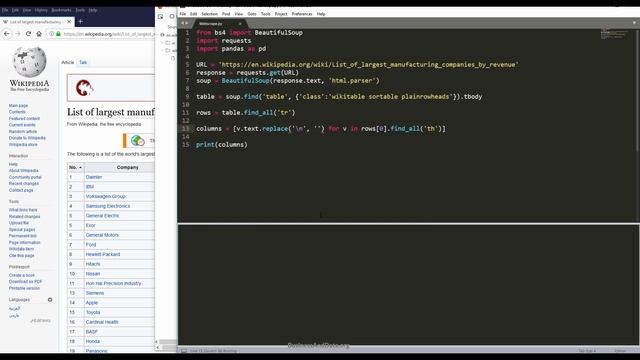Open Sublime Text Help menu
The width and height of the screenshot is (640, 360).
click(x=321, y=14)
